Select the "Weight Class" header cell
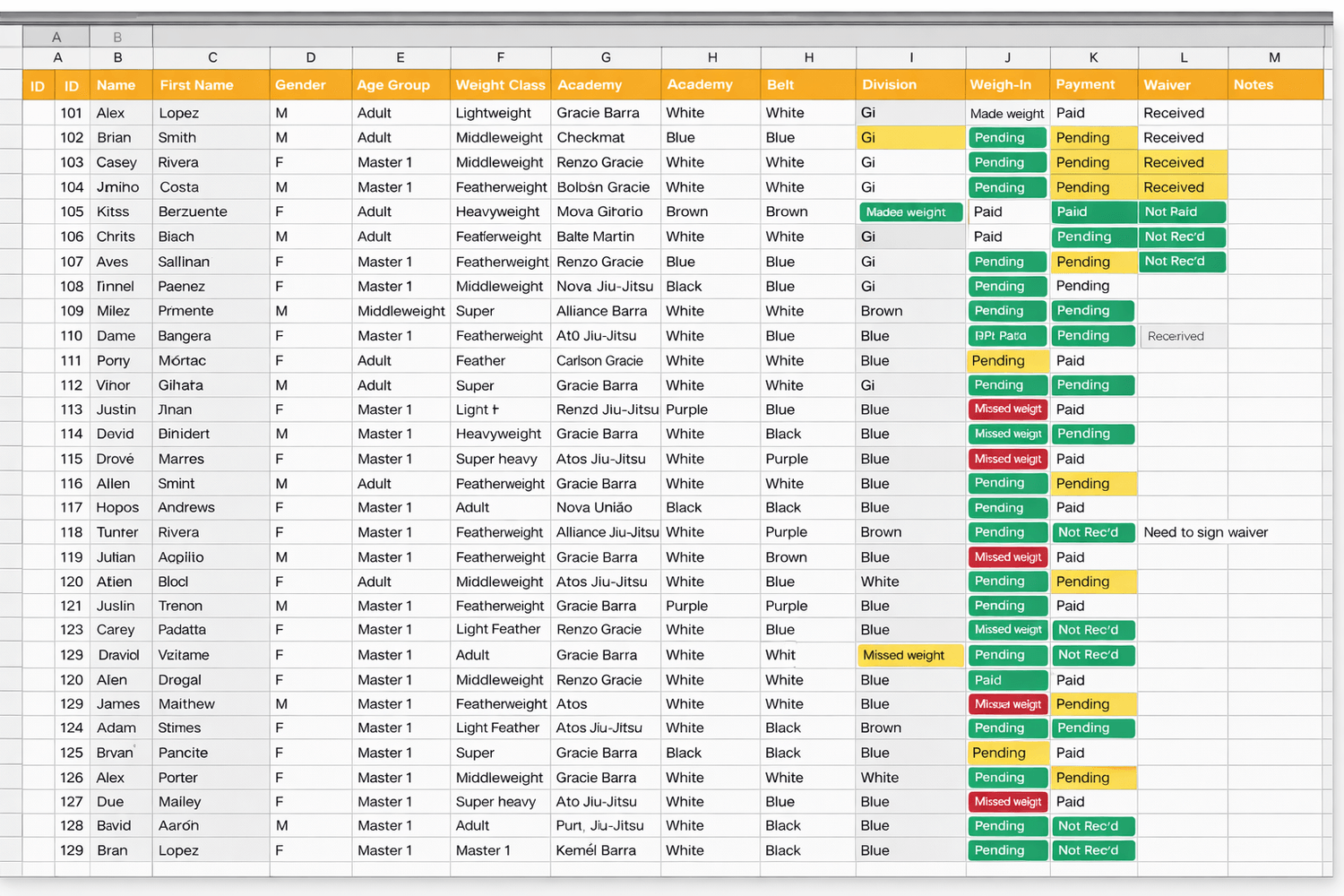 500,85
